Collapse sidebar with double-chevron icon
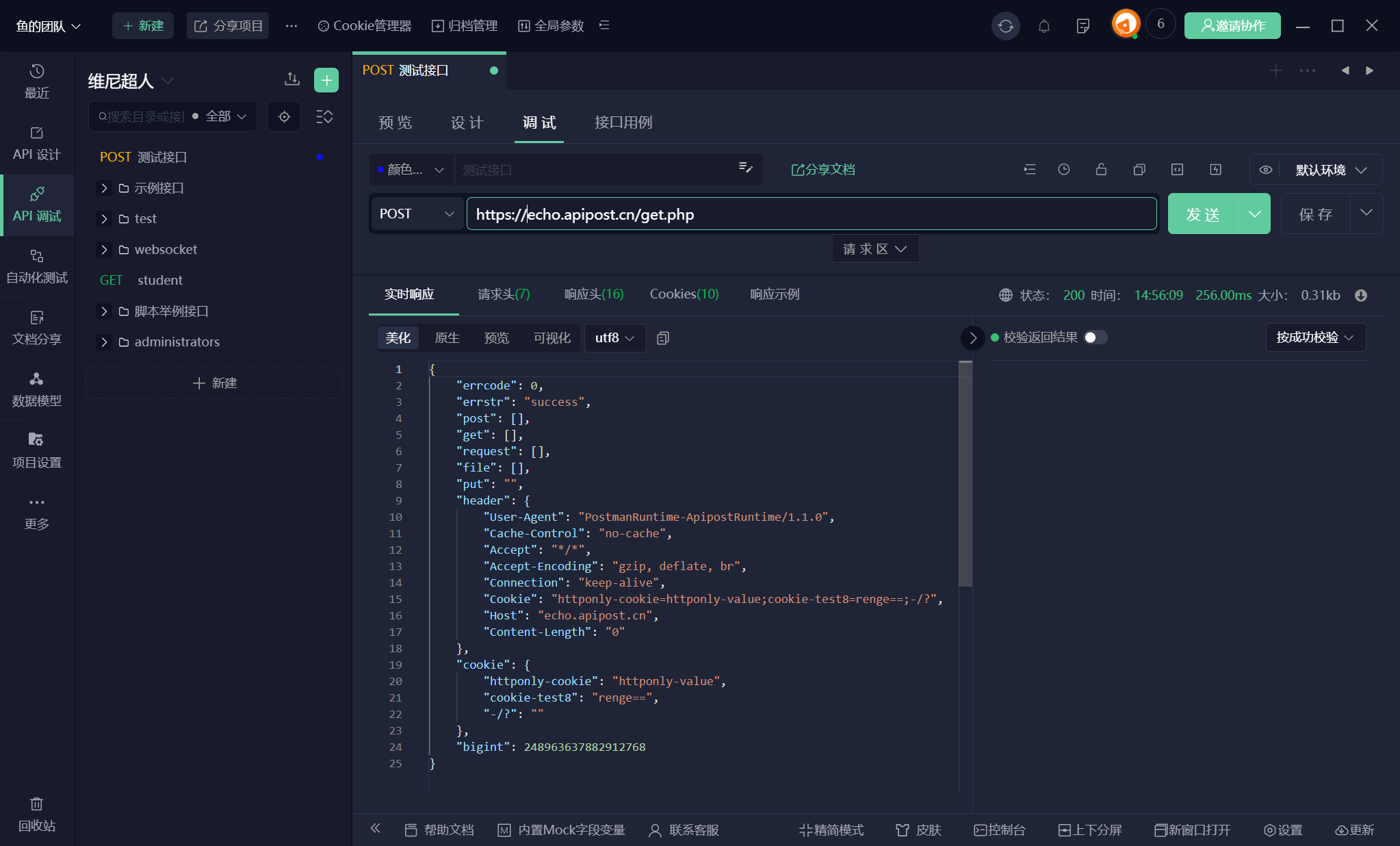 (375, 829)
